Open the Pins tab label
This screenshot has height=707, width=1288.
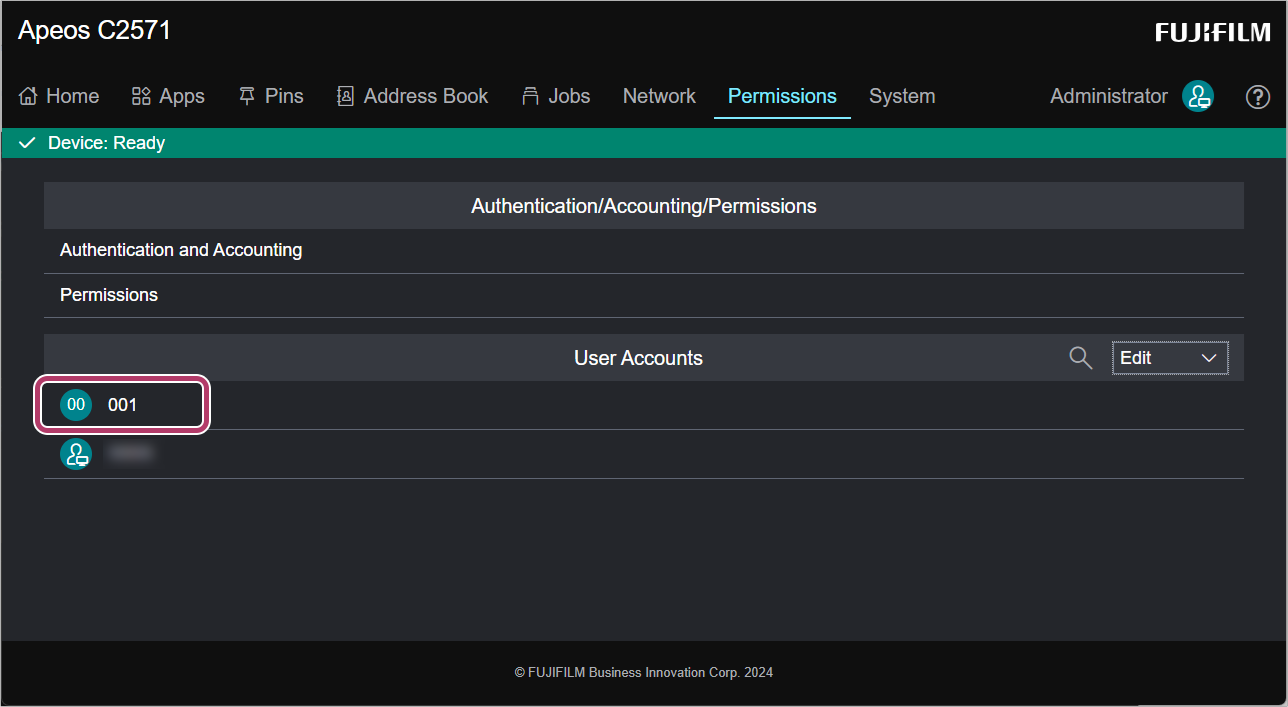click(x=285, y=96)
